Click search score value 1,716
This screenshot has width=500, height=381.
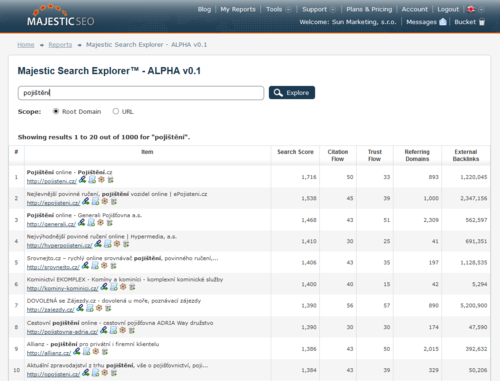[x=309, y=177]
